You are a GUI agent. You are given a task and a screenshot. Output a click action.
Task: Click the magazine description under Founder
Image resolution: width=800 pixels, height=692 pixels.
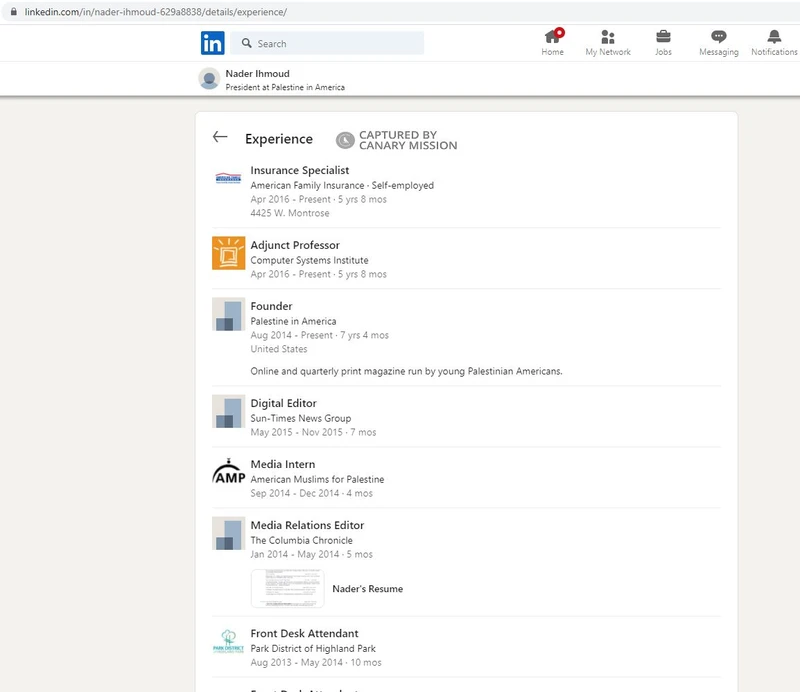coord(406,372)
